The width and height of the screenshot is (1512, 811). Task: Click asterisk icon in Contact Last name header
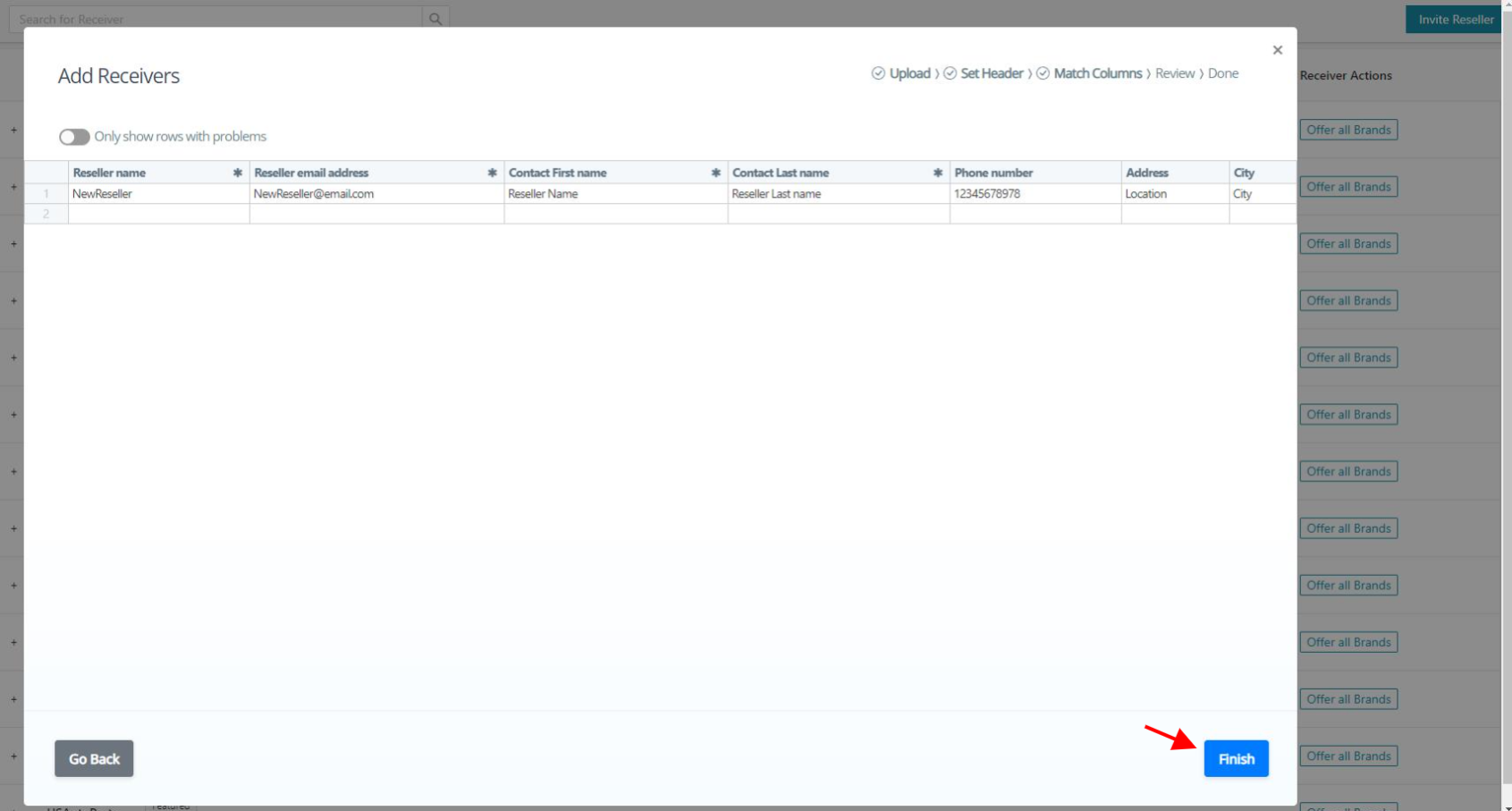click(x=937, y=173)
